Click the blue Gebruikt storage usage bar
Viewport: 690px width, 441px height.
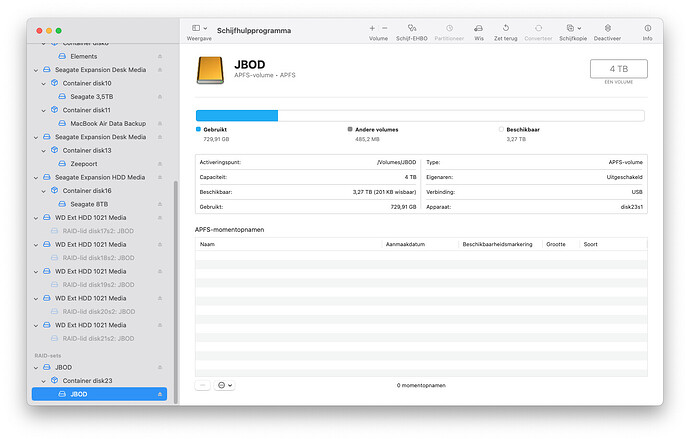pyautogui.click(x=237, y=115)
